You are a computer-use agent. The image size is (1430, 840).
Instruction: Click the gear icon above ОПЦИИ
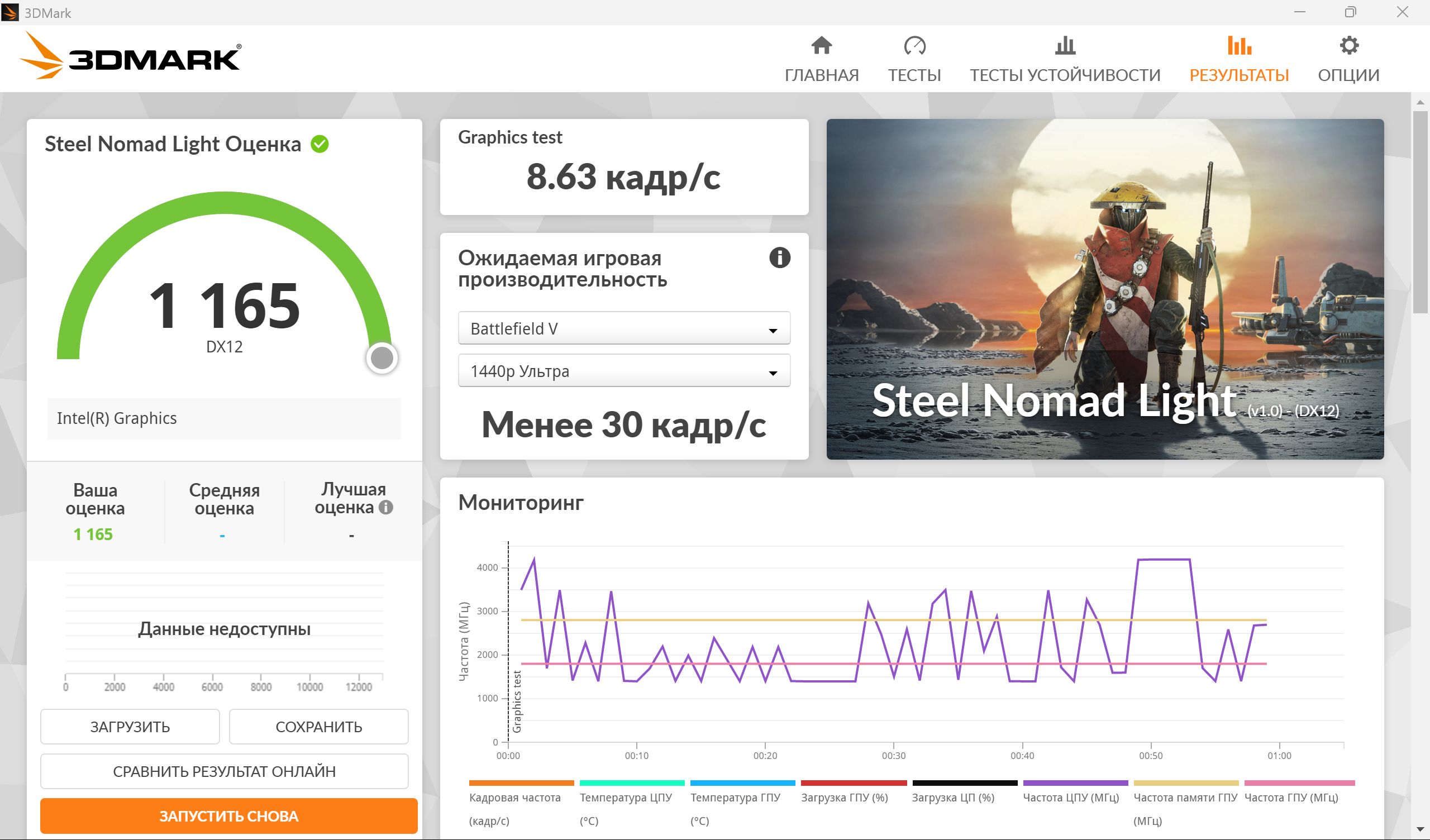coord(1348,45)
